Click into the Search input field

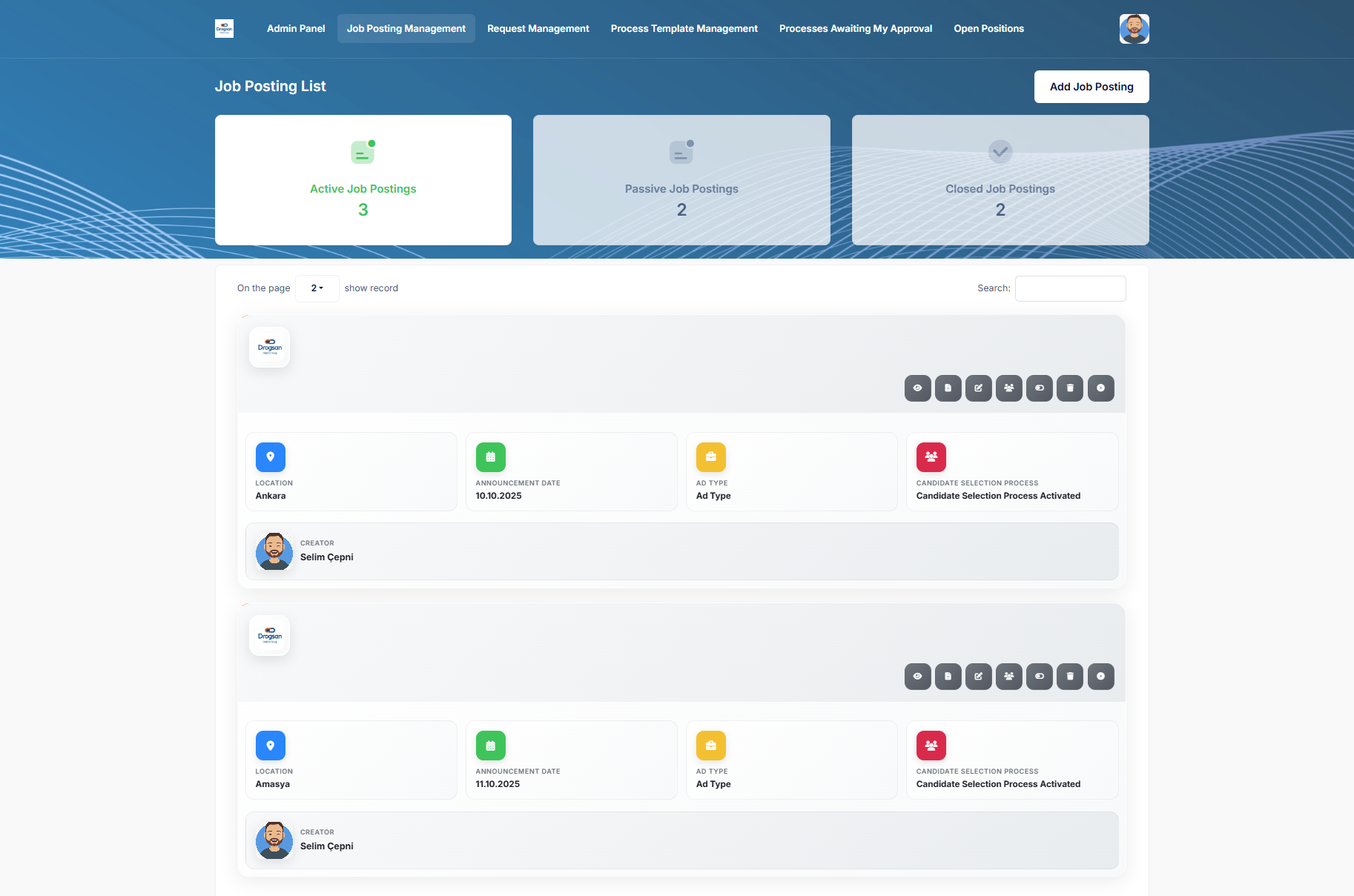coord(1070,288)
